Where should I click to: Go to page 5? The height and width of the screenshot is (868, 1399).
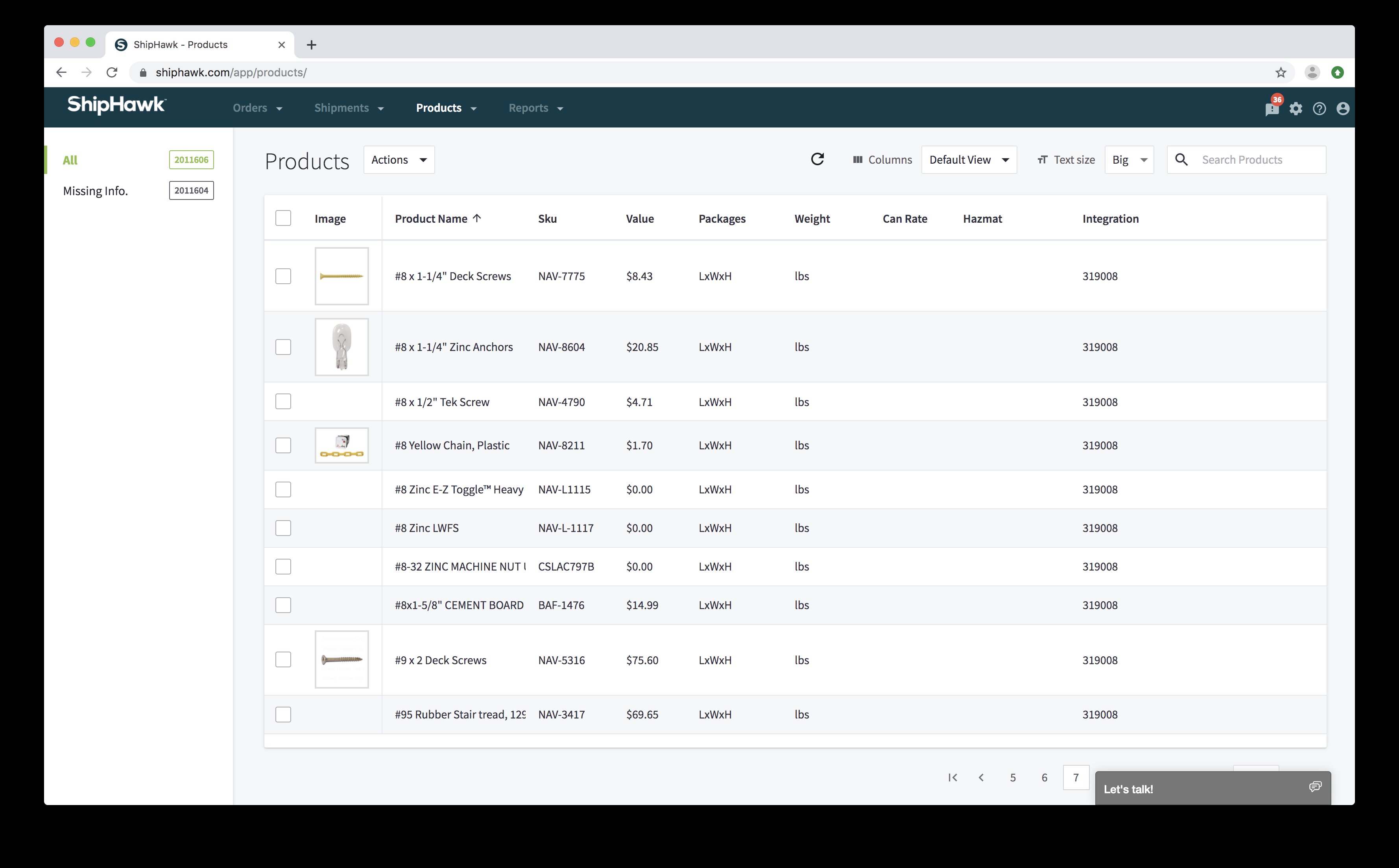point(1013,777)
